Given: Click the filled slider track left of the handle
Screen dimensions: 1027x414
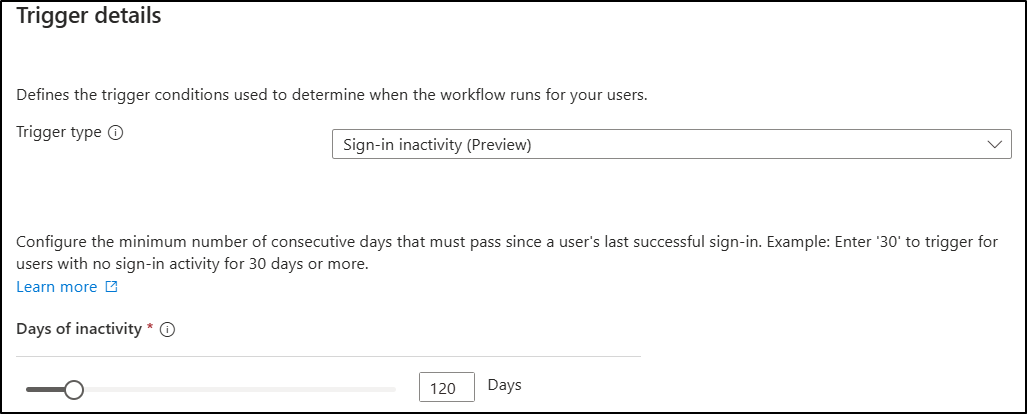Looking at the screenshot, I should pos(45,390).
